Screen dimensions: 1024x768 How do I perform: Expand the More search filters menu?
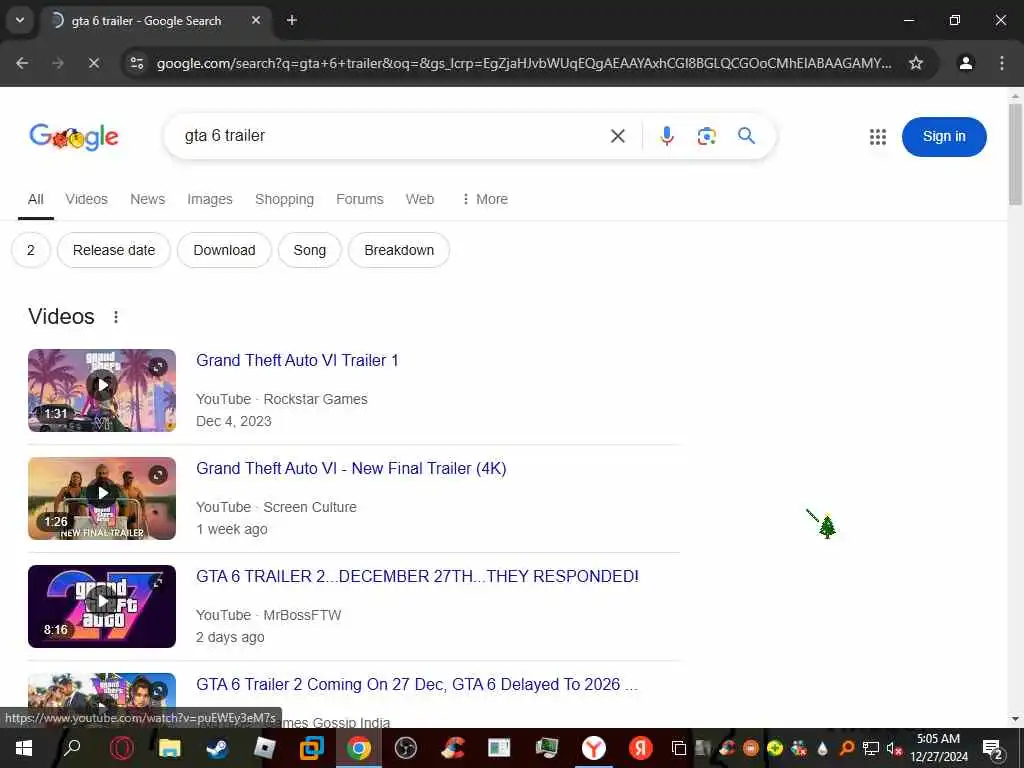point(485,199)
